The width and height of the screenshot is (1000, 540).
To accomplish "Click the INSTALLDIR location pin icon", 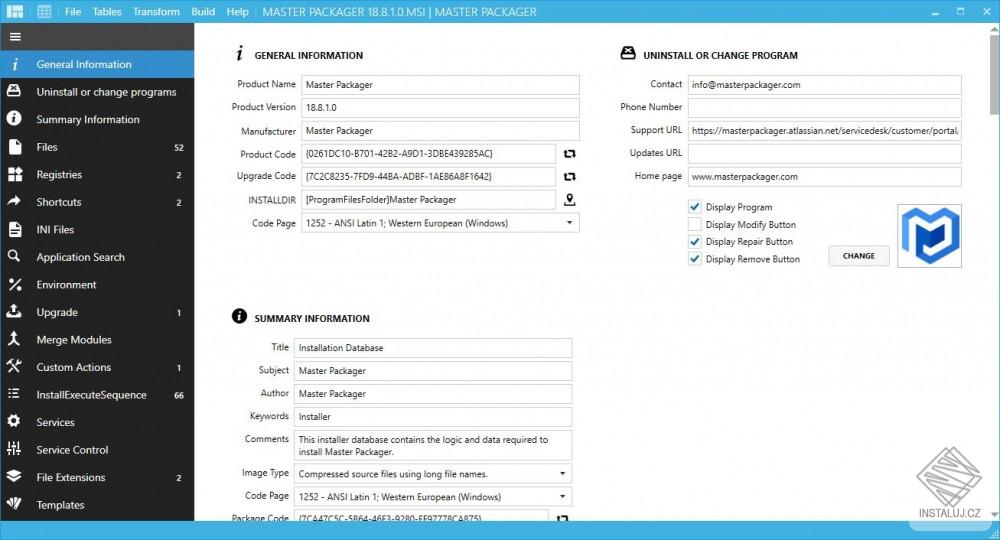I will point(570,200).
